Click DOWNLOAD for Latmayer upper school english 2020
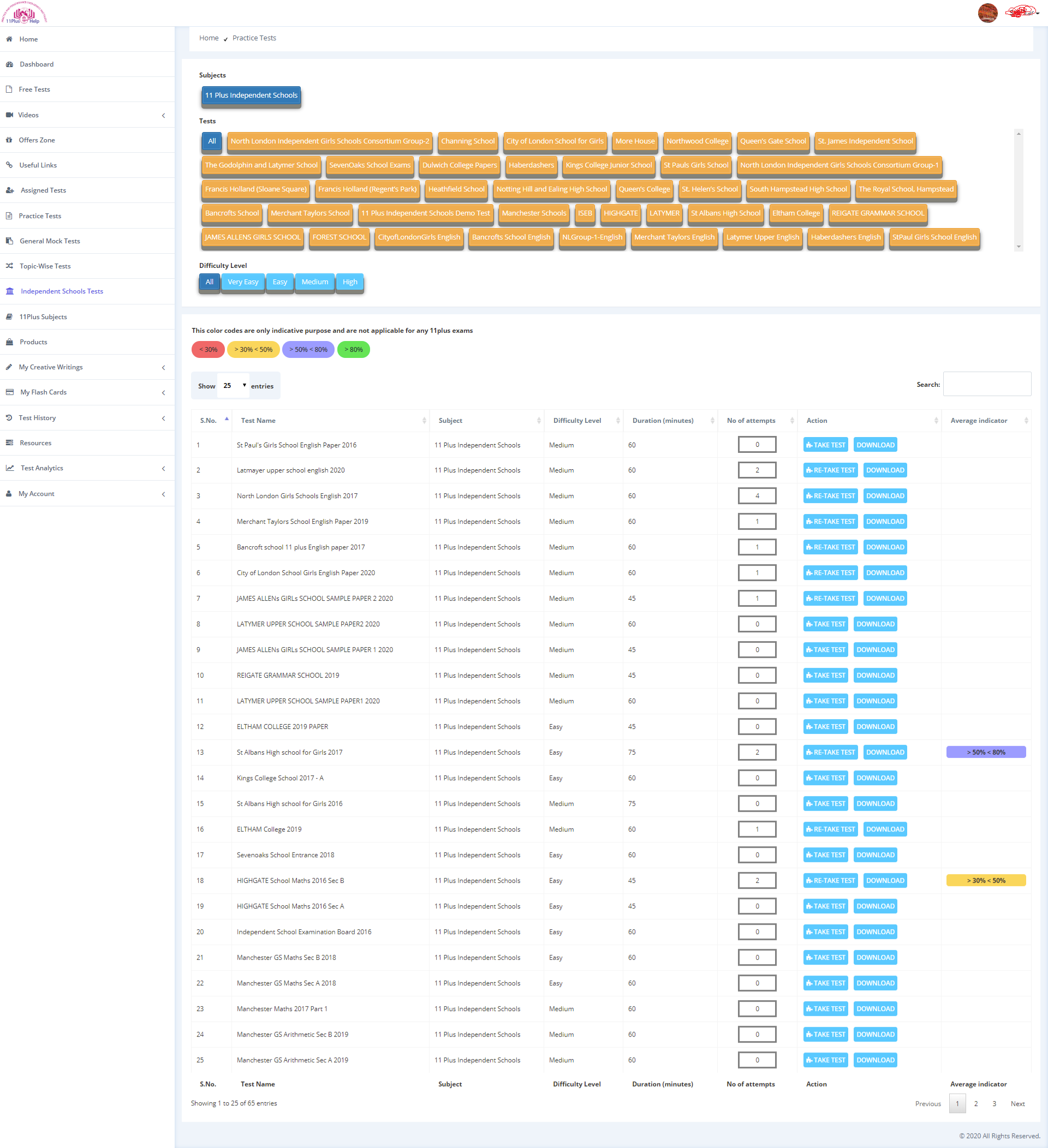Image resolution: width=1048 pixels, height=1148 pixels. tap(885, 470)
